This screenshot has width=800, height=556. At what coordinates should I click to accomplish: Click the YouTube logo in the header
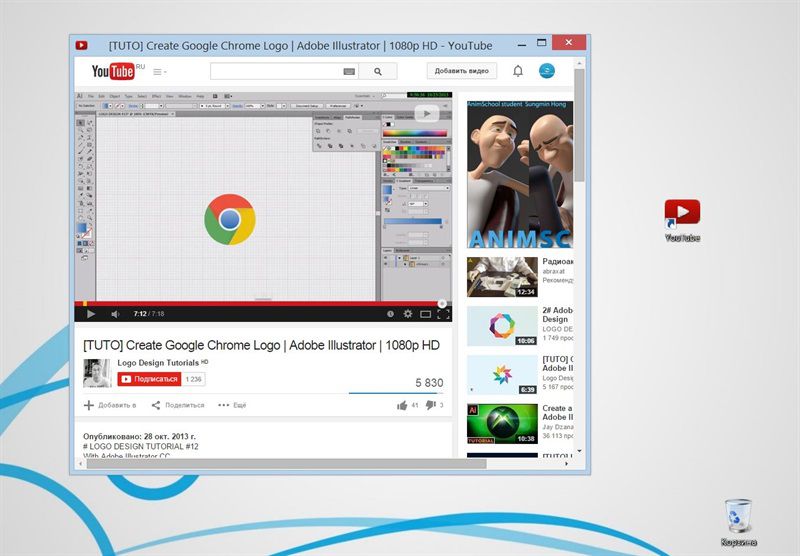(114, 71)
